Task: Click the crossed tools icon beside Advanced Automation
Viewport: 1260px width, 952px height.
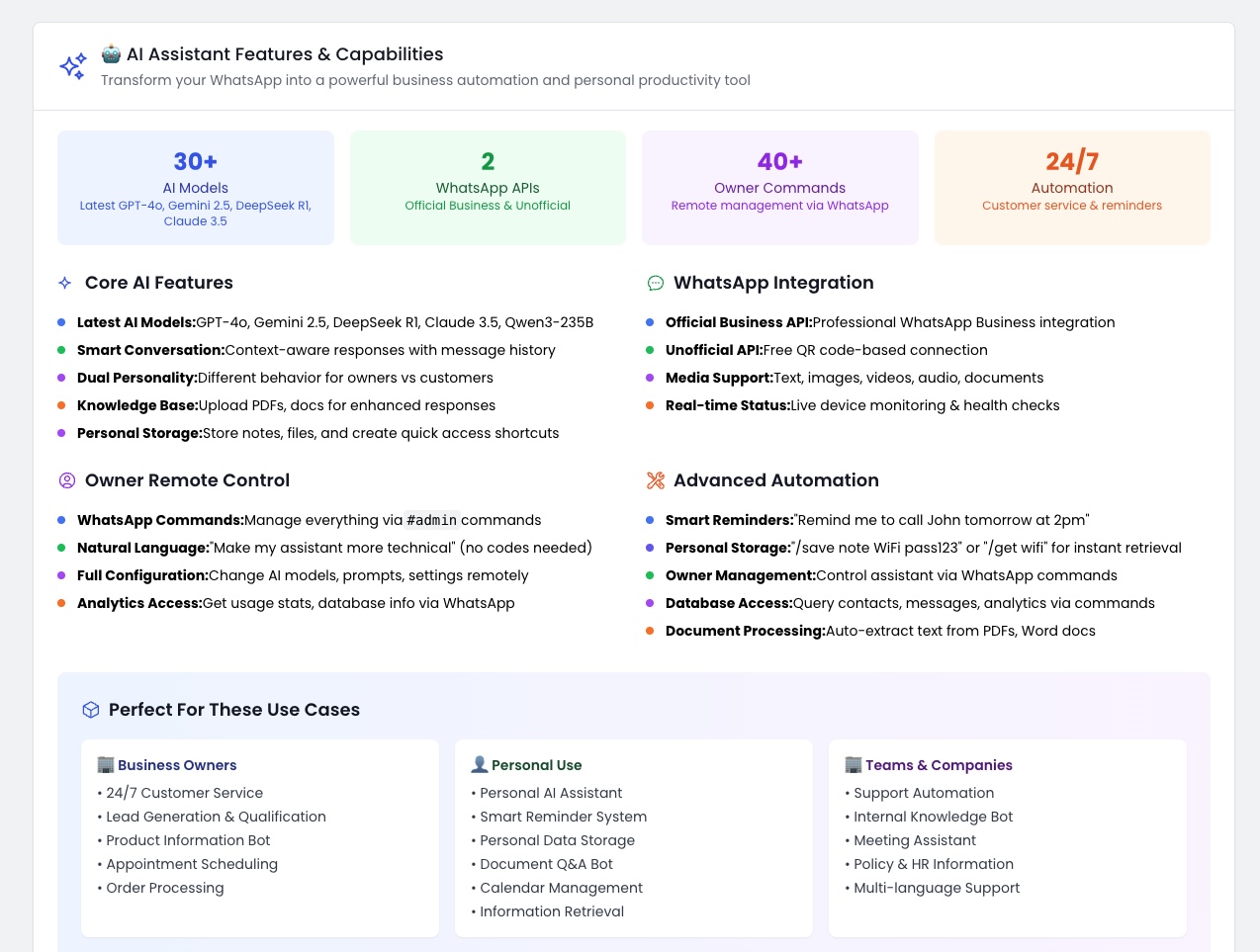Action: click(x=655, y=480)
